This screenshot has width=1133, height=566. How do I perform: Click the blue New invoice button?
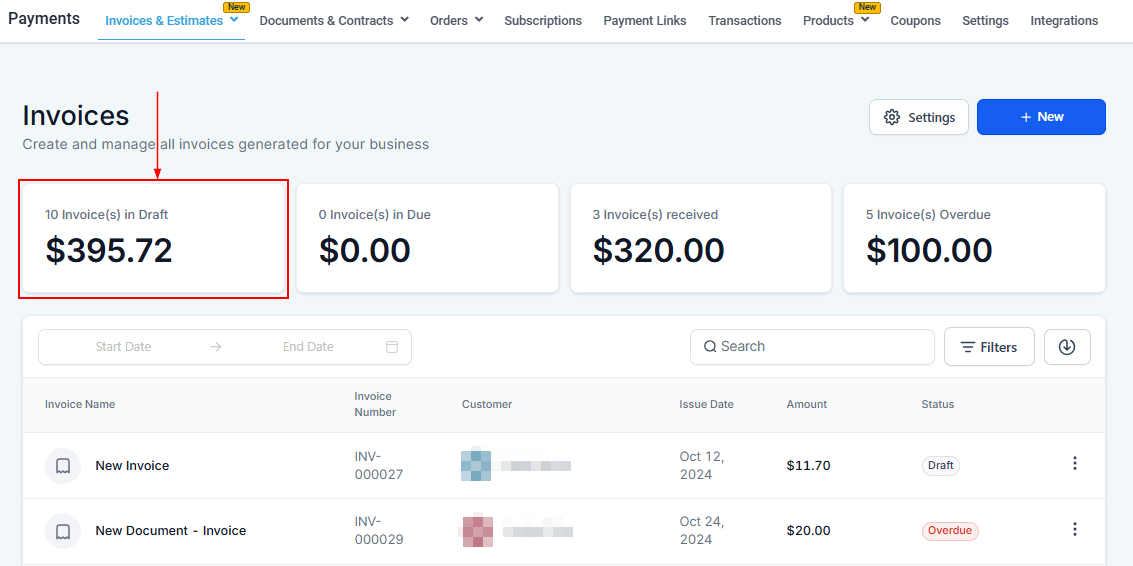[x=1041, y=117]
